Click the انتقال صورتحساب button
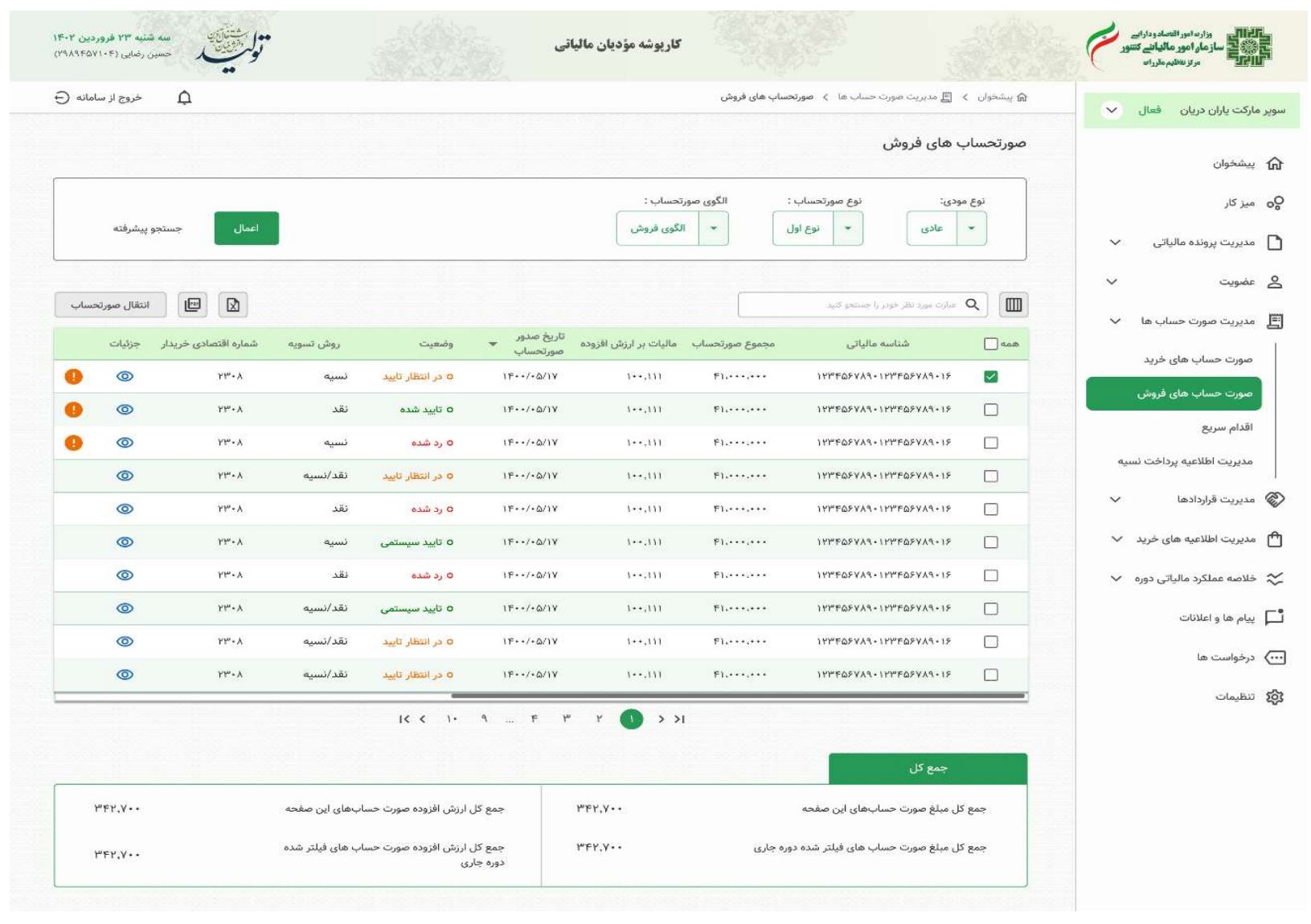Viewport: 1311px width, 924px height. 110,305
